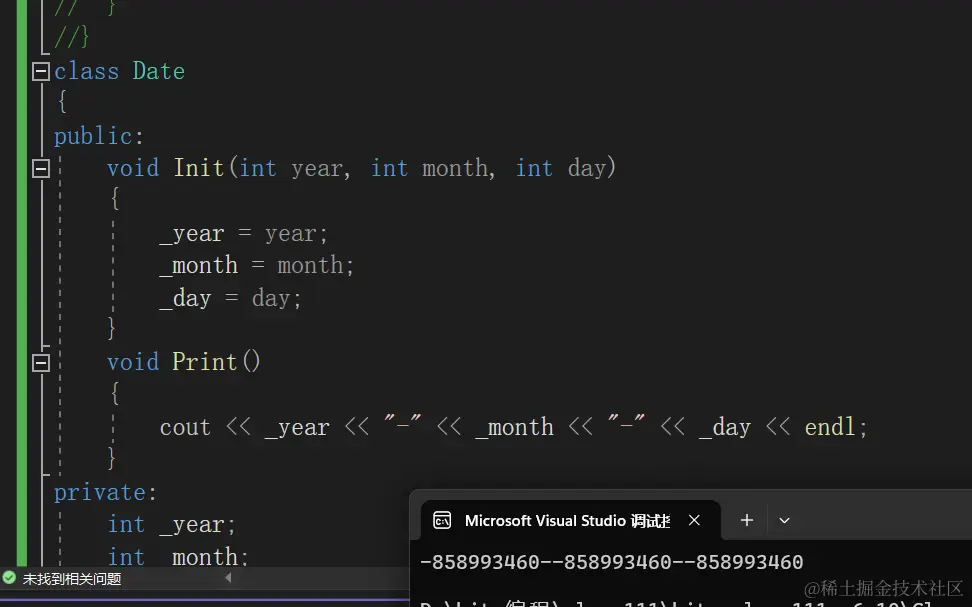
Task: Open new terminal tab with plus button
Action: click(x=746, y=520)
